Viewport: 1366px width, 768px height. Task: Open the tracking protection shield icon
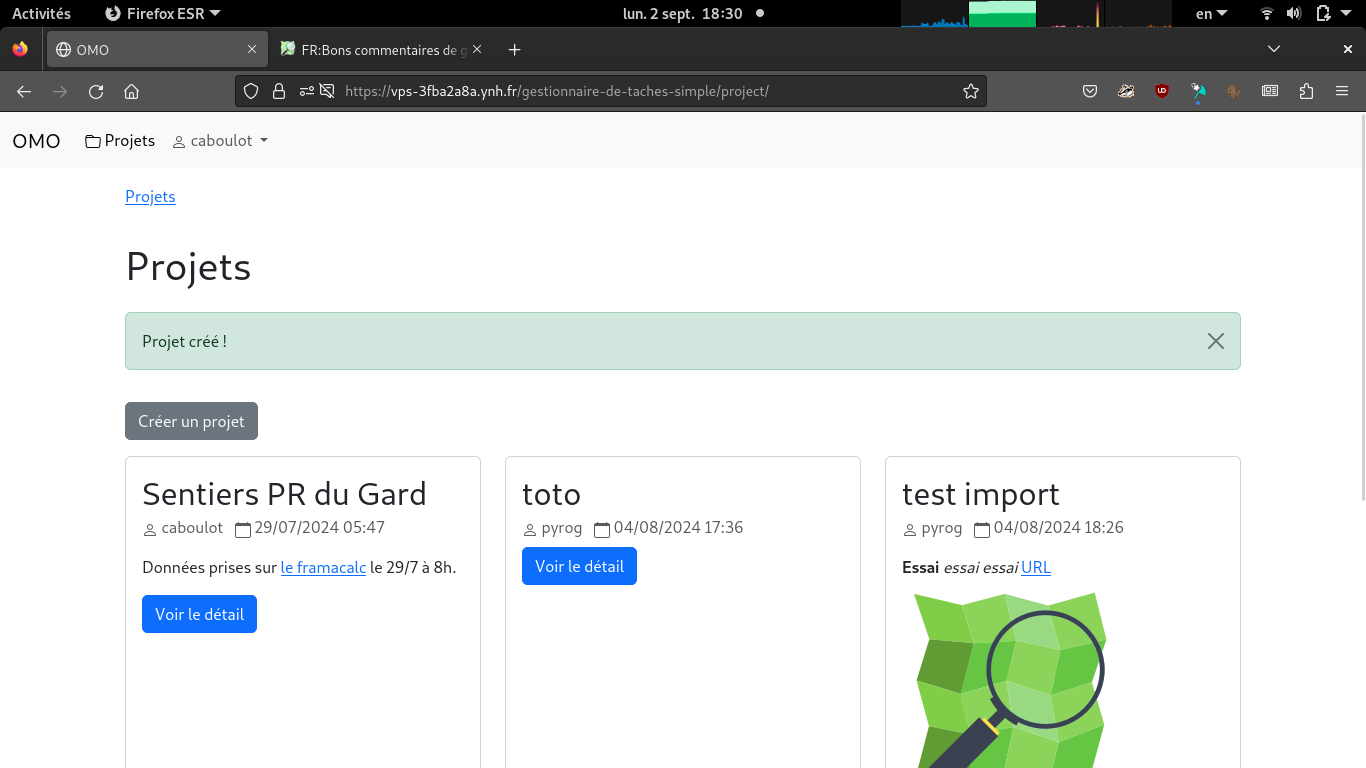[x=251, y=91]
